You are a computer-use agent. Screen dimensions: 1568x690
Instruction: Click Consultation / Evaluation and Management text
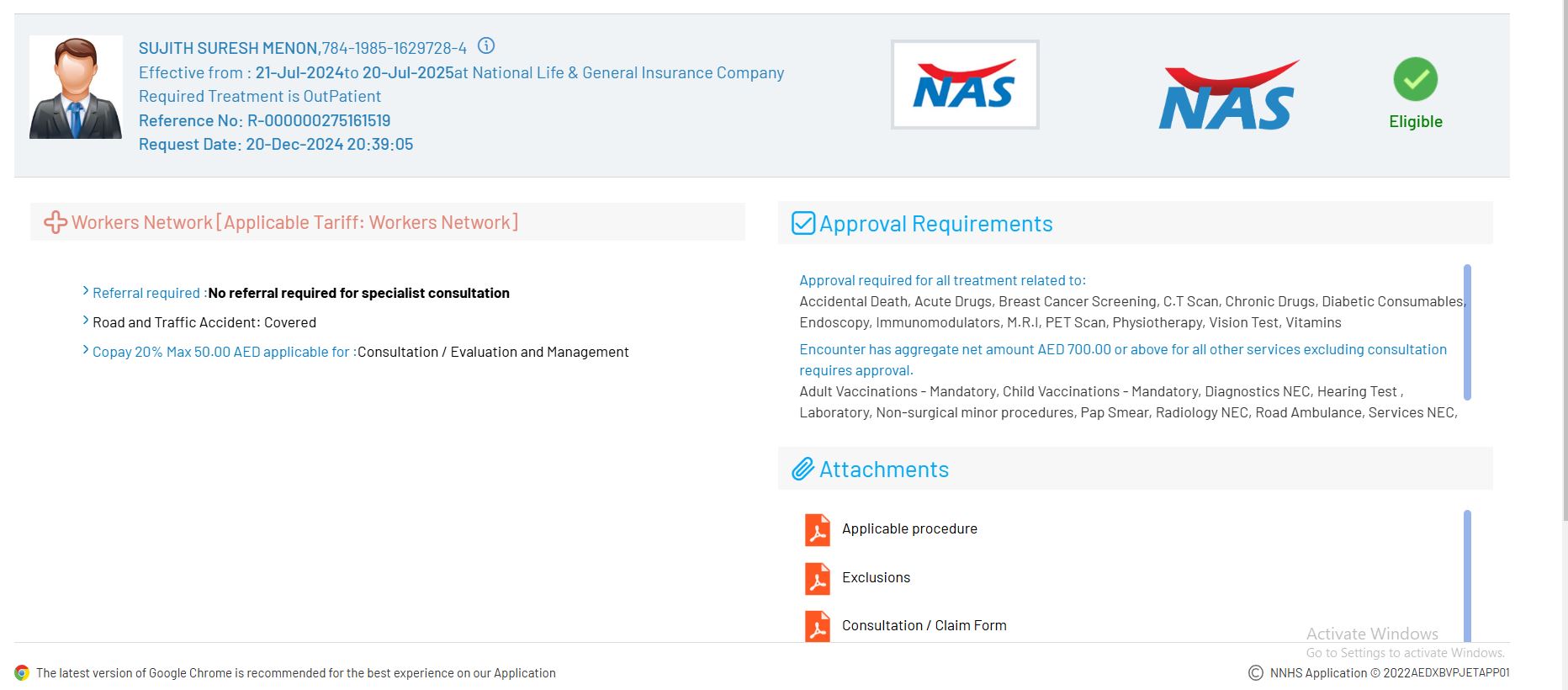(x=493, y=352)
